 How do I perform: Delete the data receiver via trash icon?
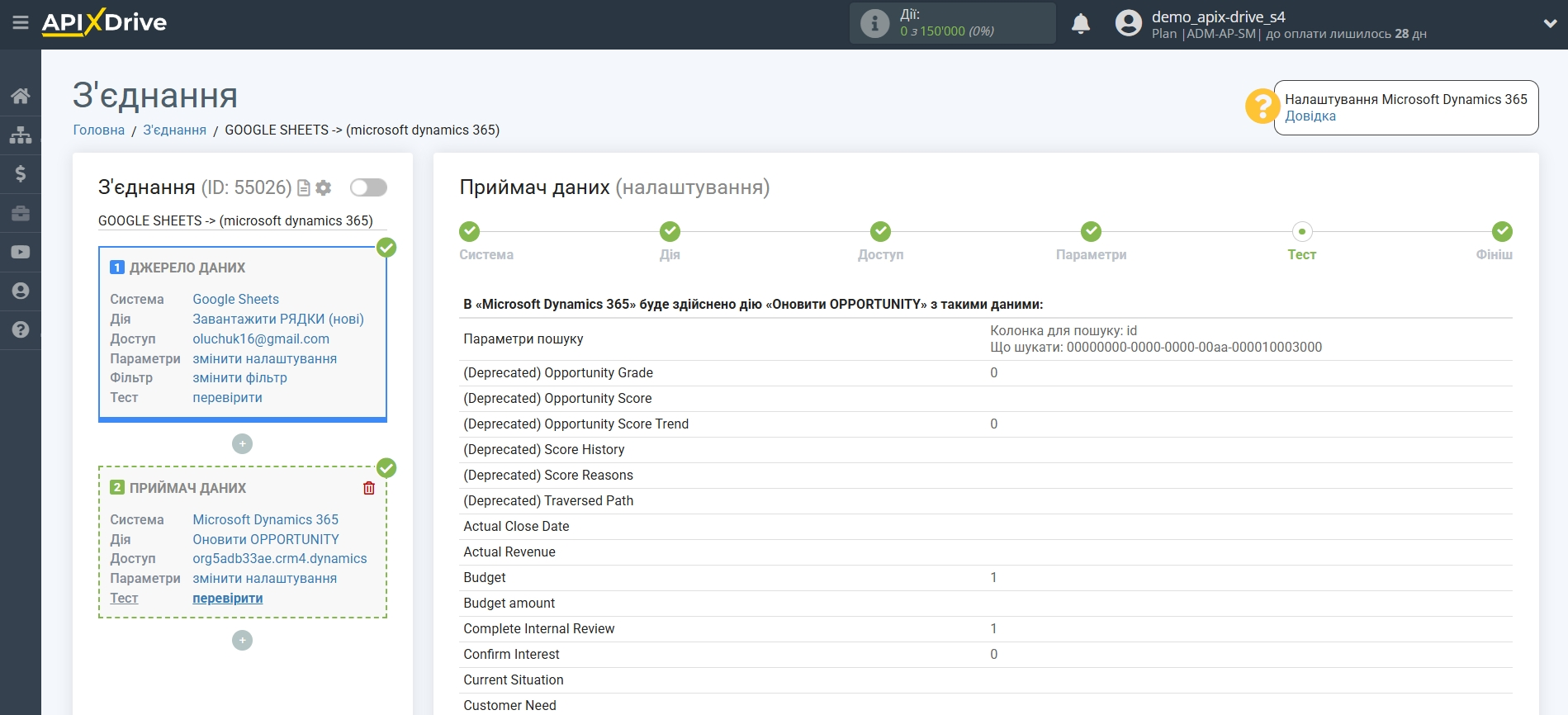click(369, 488)
